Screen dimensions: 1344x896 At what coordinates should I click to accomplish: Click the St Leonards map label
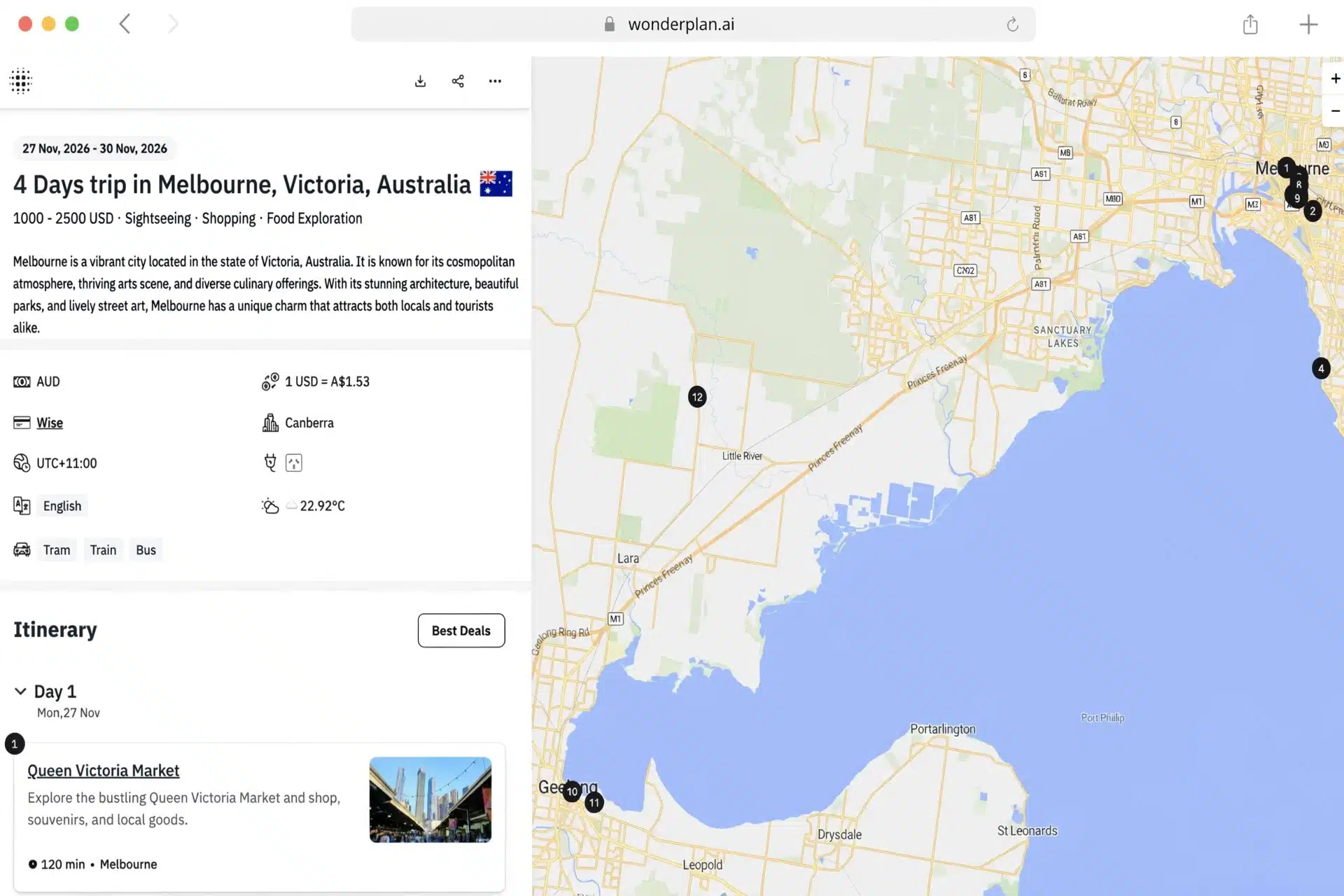point(1027,831)
